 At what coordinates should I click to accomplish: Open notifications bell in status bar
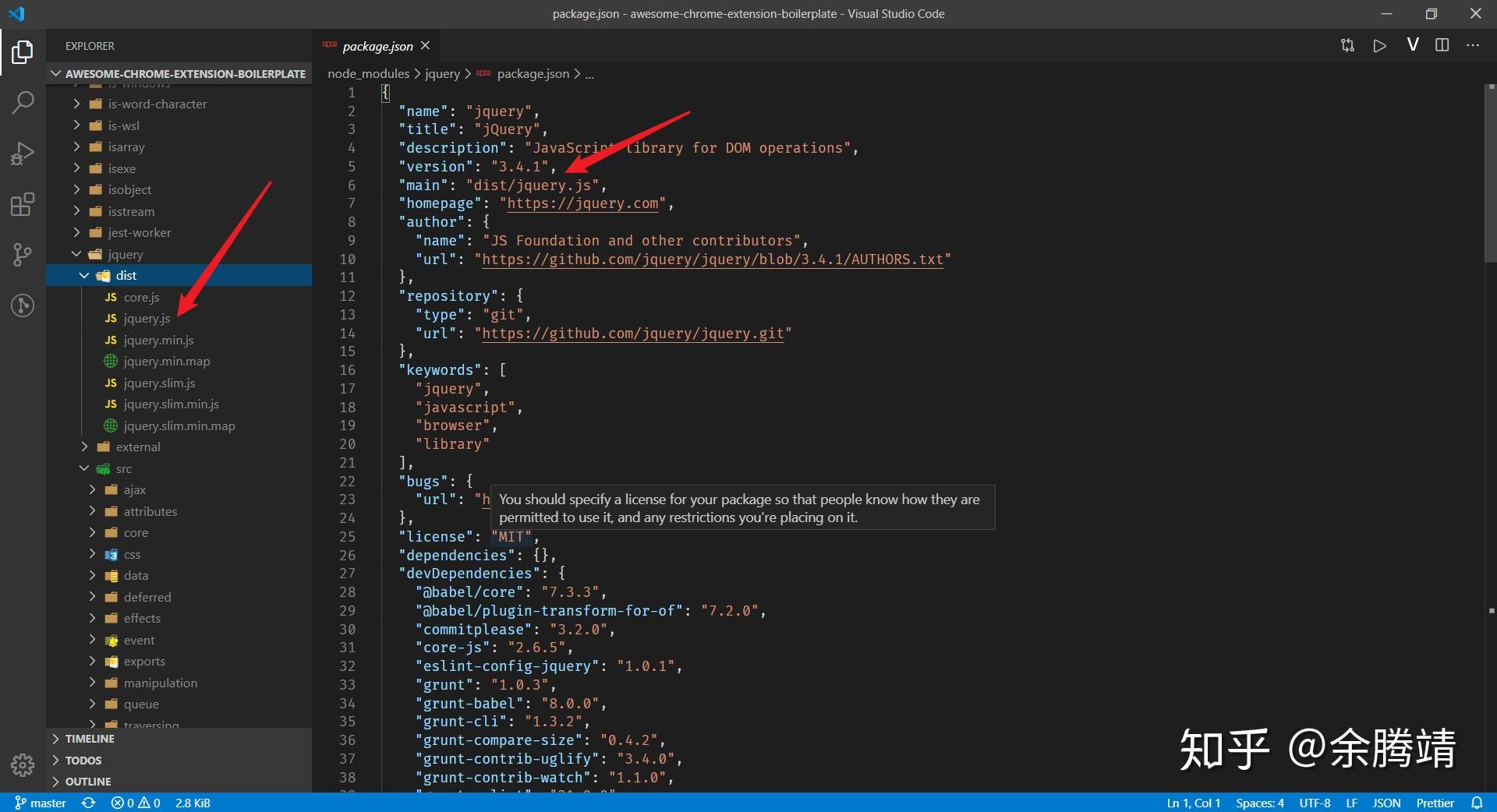pos(1477,803)
